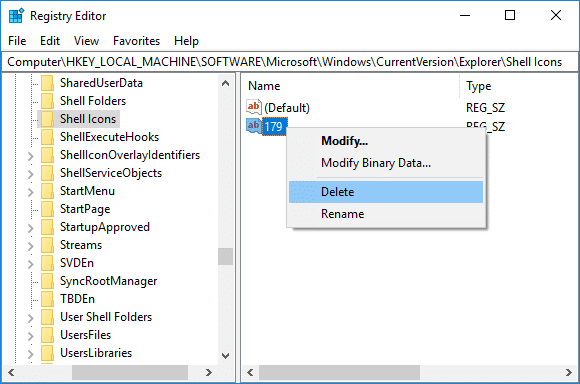This screenshot has height=384, width=580.
Task: Click the 179 string value icon
Action: 254,126
